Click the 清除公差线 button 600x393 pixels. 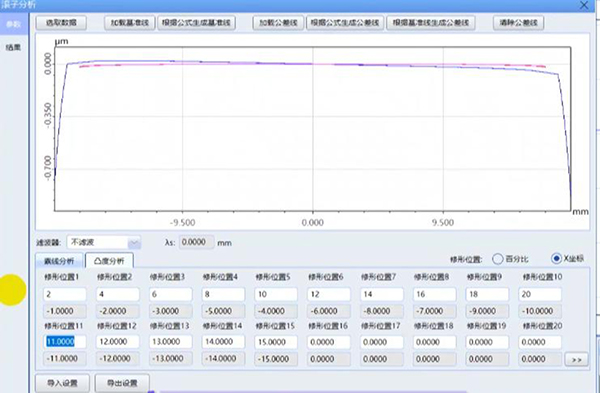click(x=518, y=23)
